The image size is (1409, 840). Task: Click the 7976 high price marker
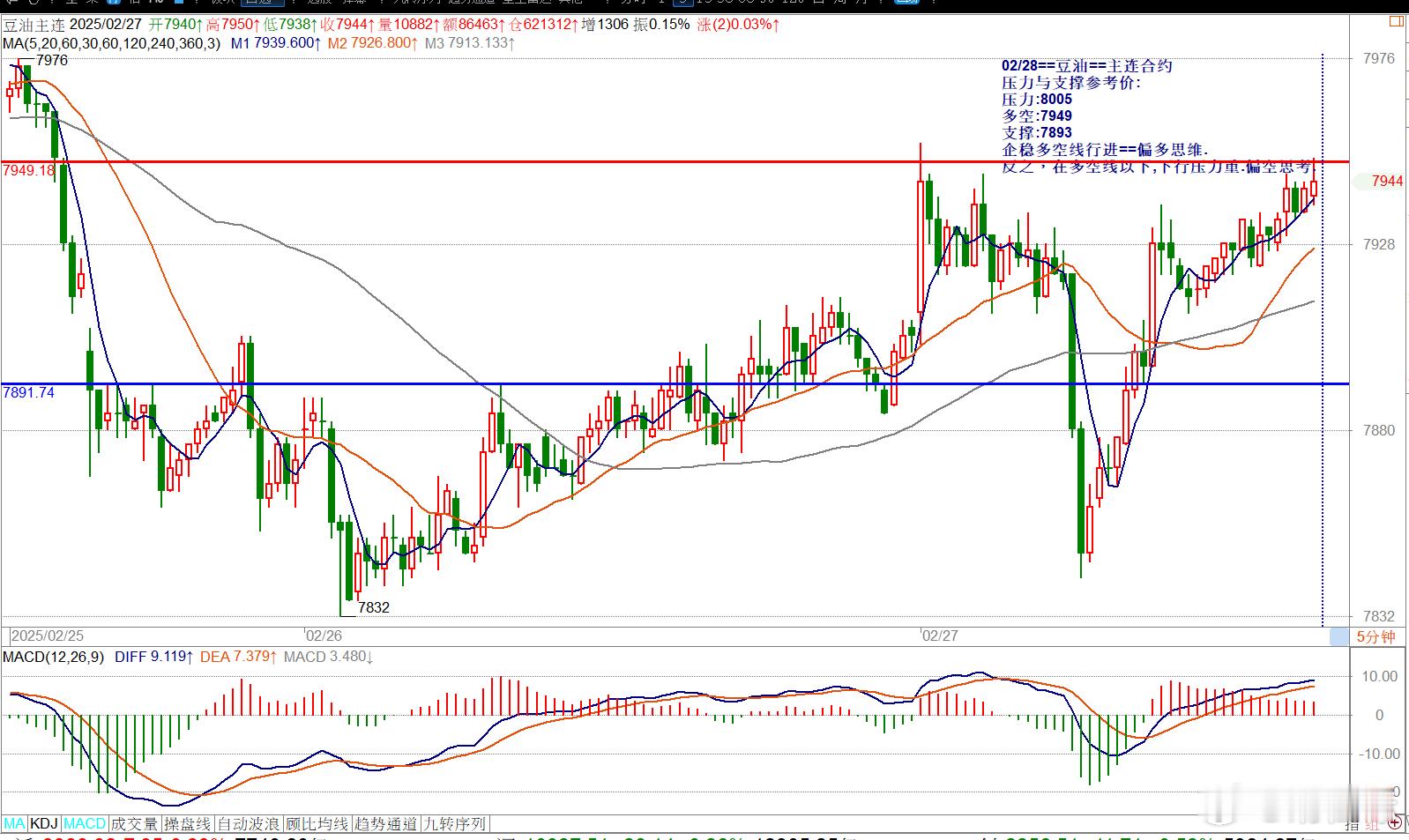pyautogui.click(x=52, y=60)
